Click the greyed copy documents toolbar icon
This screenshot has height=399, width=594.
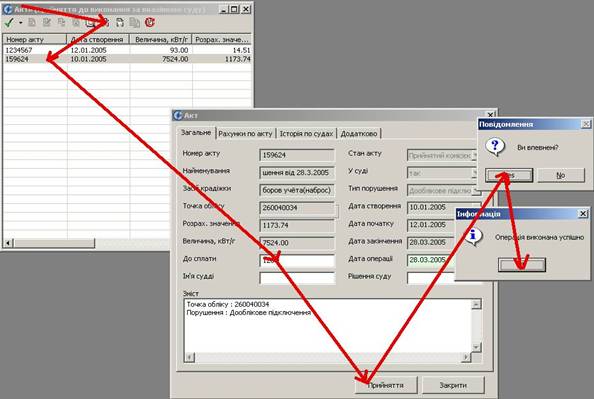pos(134,23)
